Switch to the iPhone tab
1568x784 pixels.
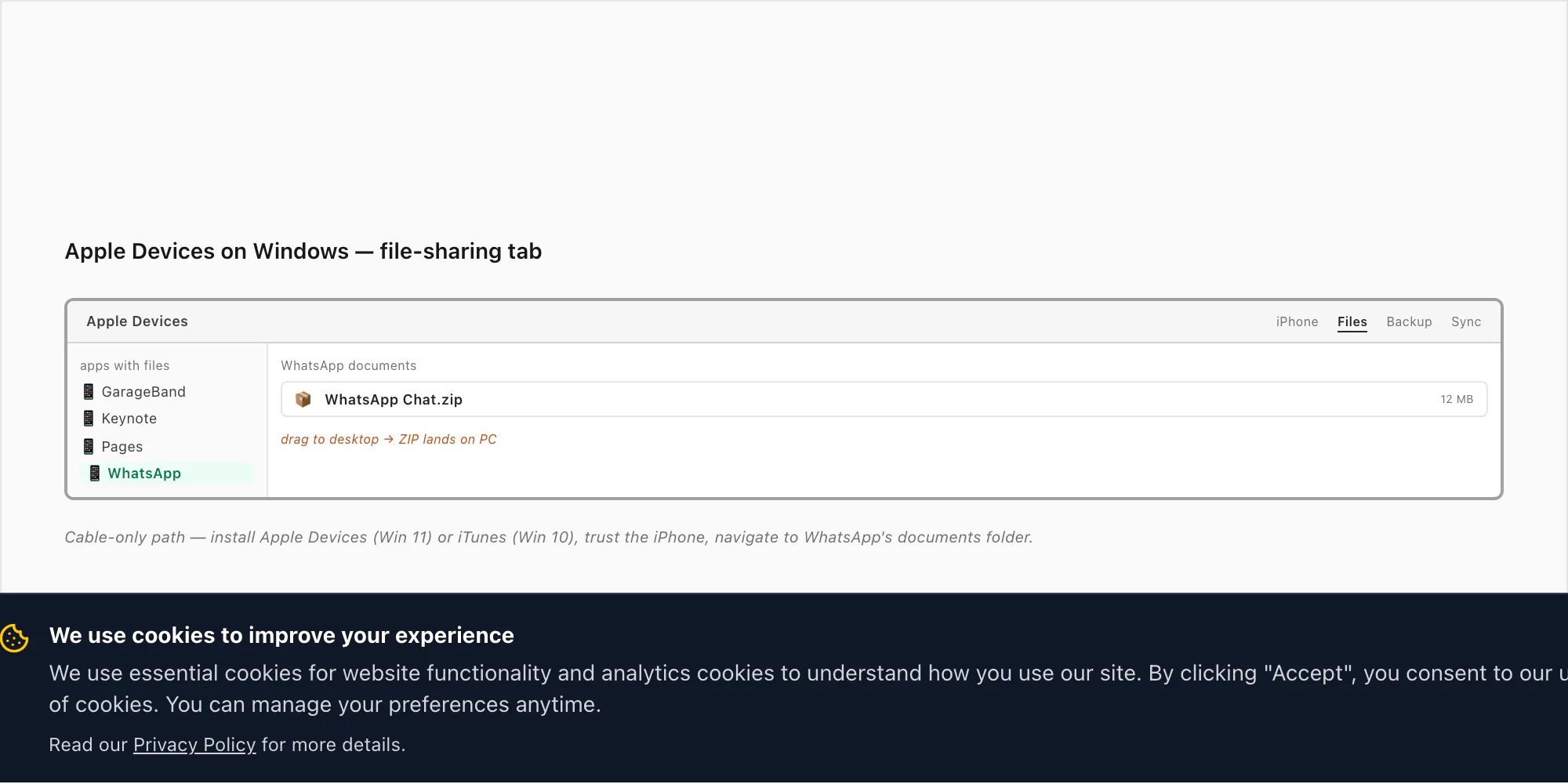(x=1297, y=321)
